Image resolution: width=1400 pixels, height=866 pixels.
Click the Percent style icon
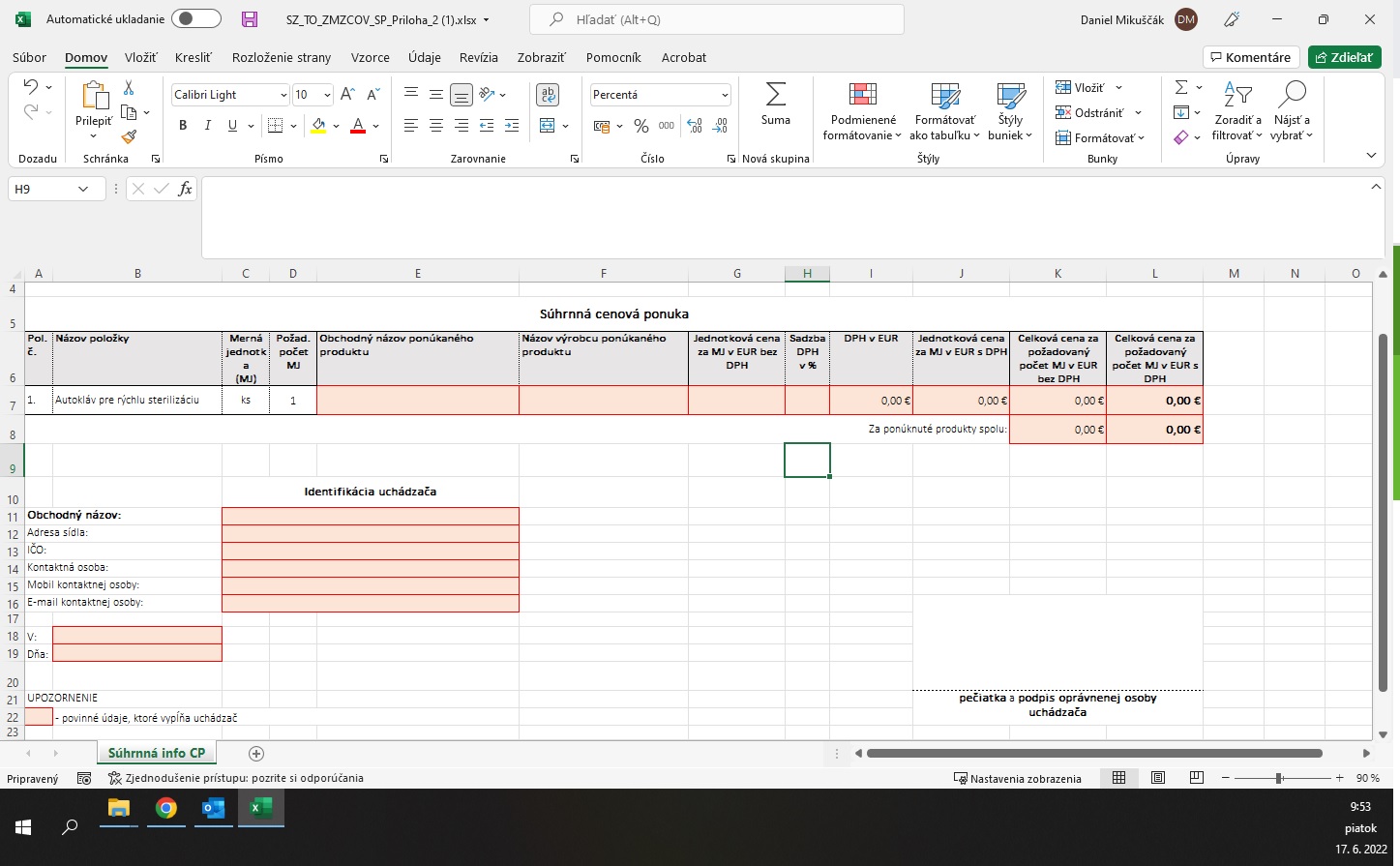640,126
